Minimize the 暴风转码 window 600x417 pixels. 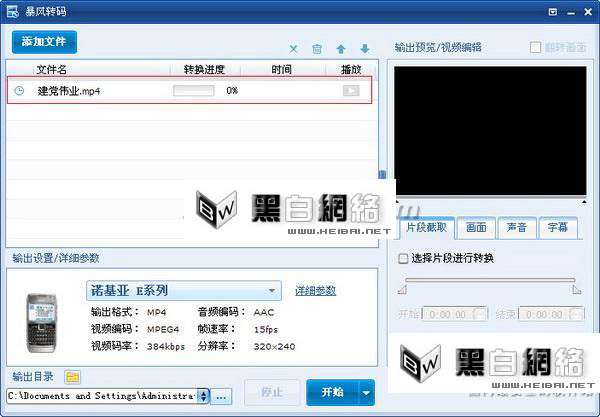[x=571, y=12]
